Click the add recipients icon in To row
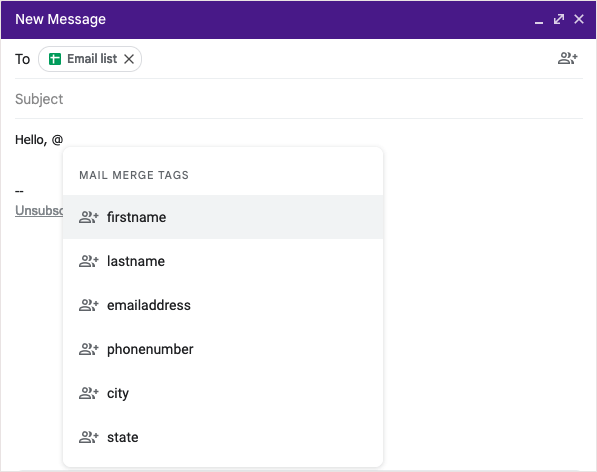597x472 pixels. 568,58
